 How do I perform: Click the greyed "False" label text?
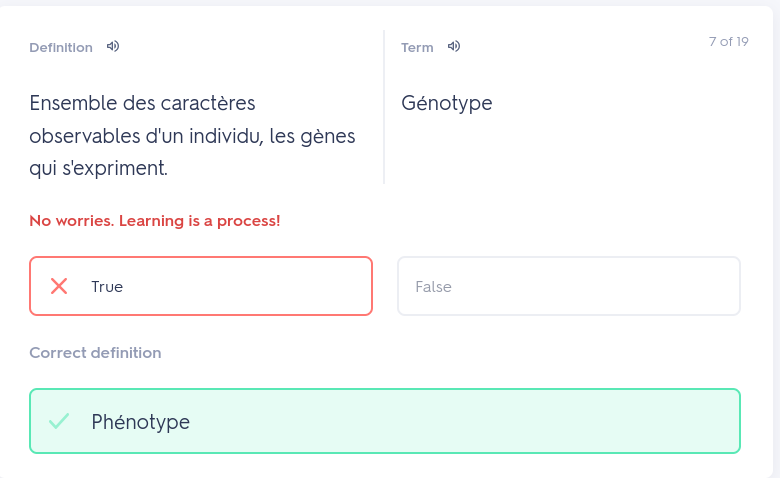click(433, 287)
